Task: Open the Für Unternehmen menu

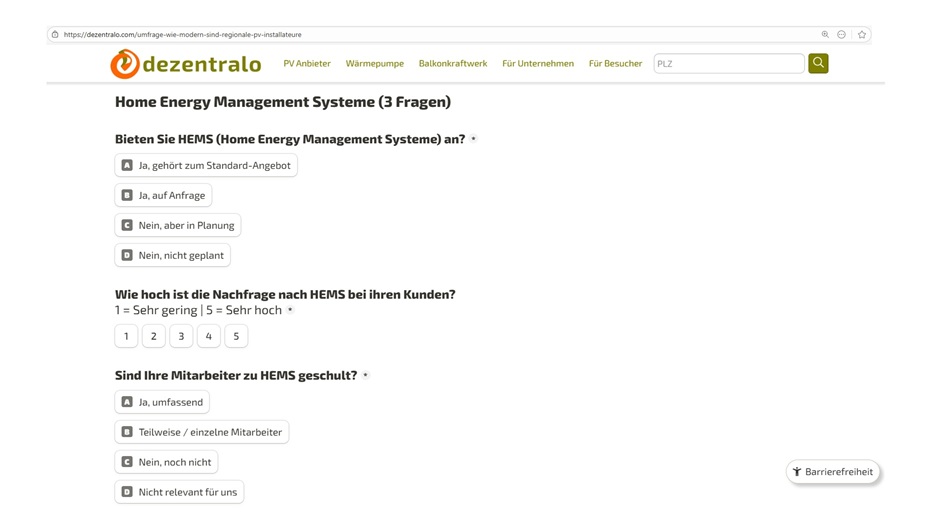Action: [538, 64]
